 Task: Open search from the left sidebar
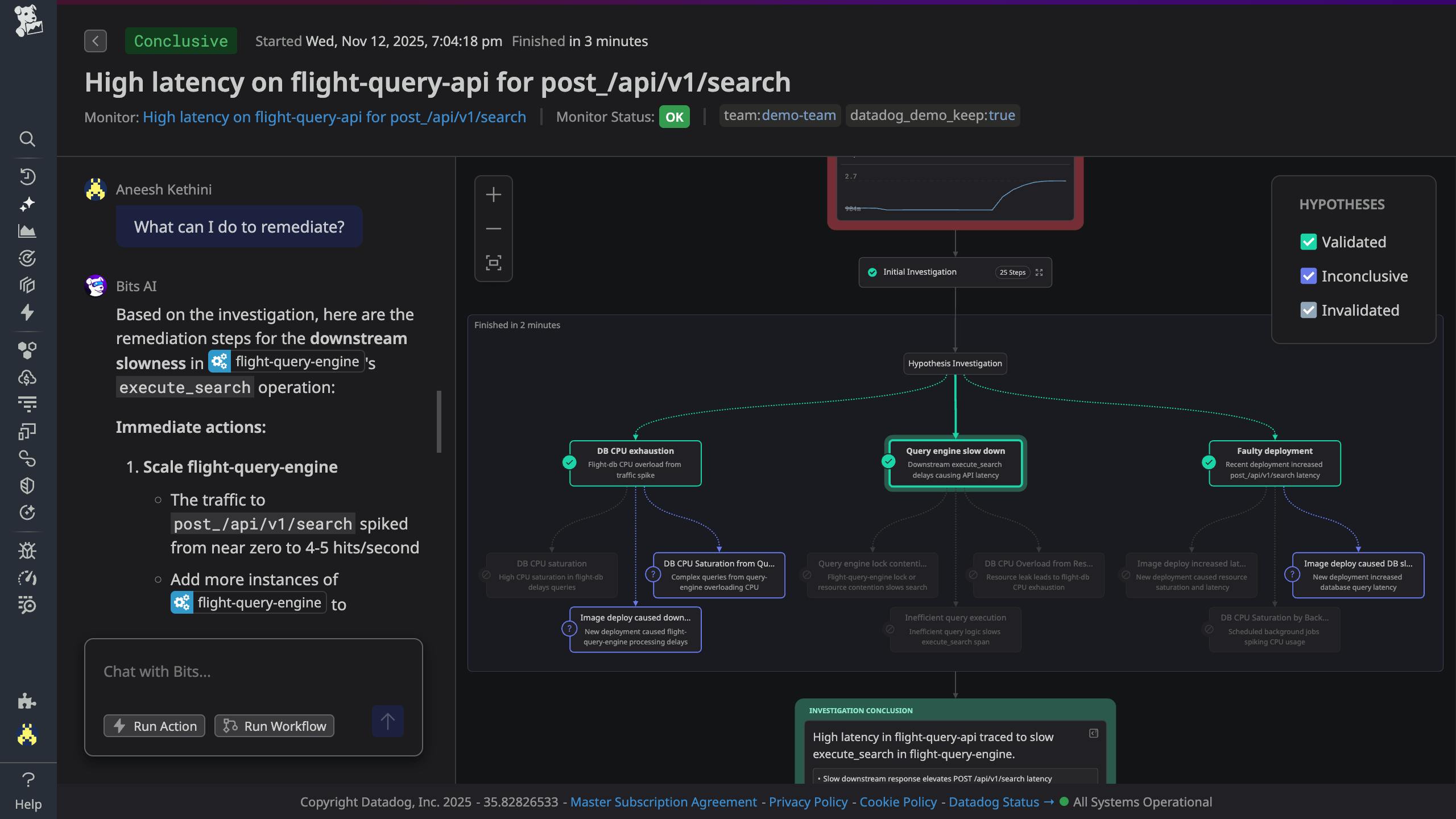click(27, 139)
